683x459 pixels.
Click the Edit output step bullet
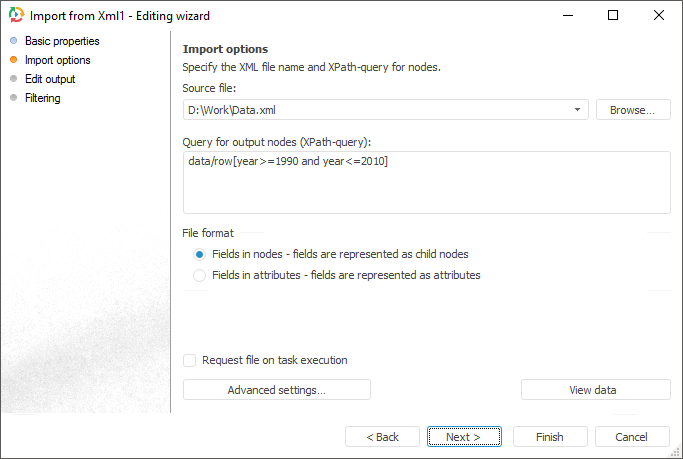coord(13,79)
